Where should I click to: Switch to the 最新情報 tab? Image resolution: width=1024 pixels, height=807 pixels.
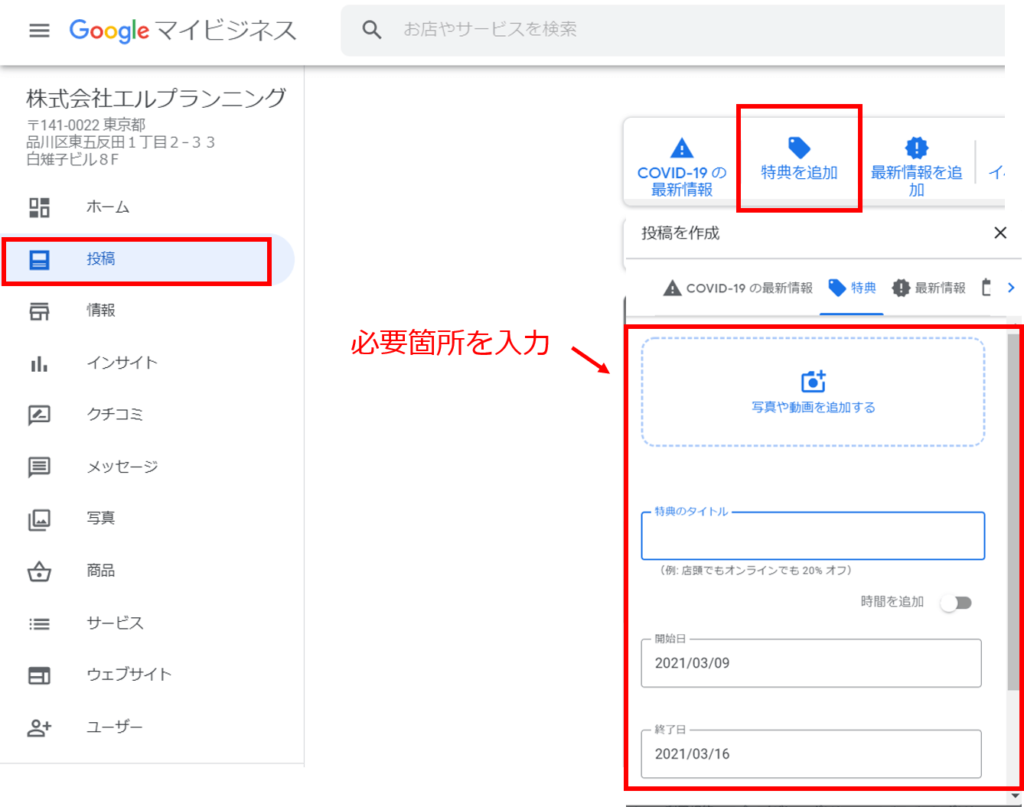pos(929,288)
